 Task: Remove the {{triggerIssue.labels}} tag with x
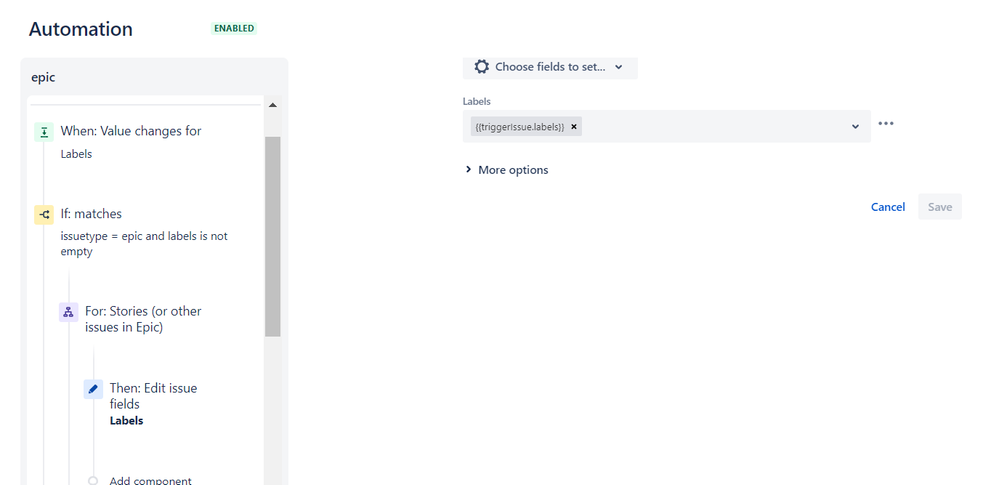573,127
